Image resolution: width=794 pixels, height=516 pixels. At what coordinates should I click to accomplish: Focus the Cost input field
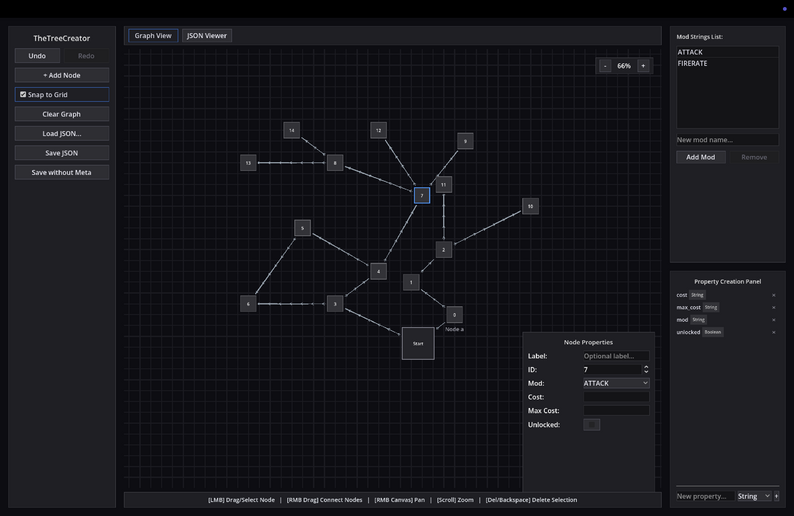[x=616, y=397]
